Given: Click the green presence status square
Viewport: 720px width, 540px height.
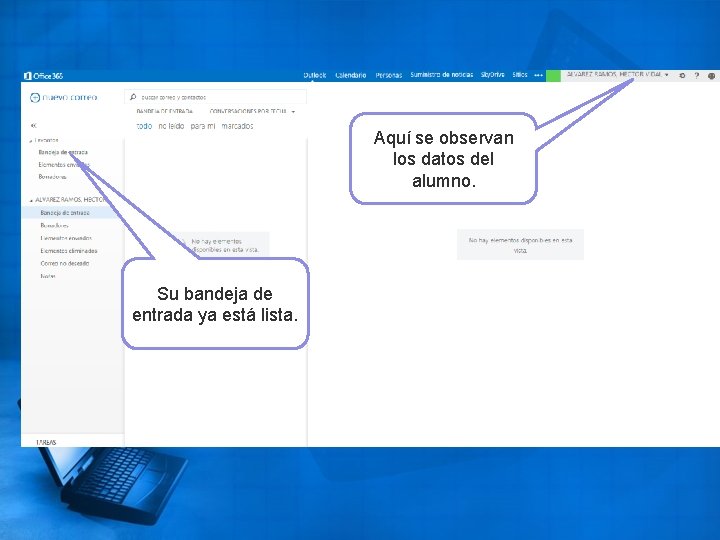Looking at the screenshot, I should click(x=553, y=76).
